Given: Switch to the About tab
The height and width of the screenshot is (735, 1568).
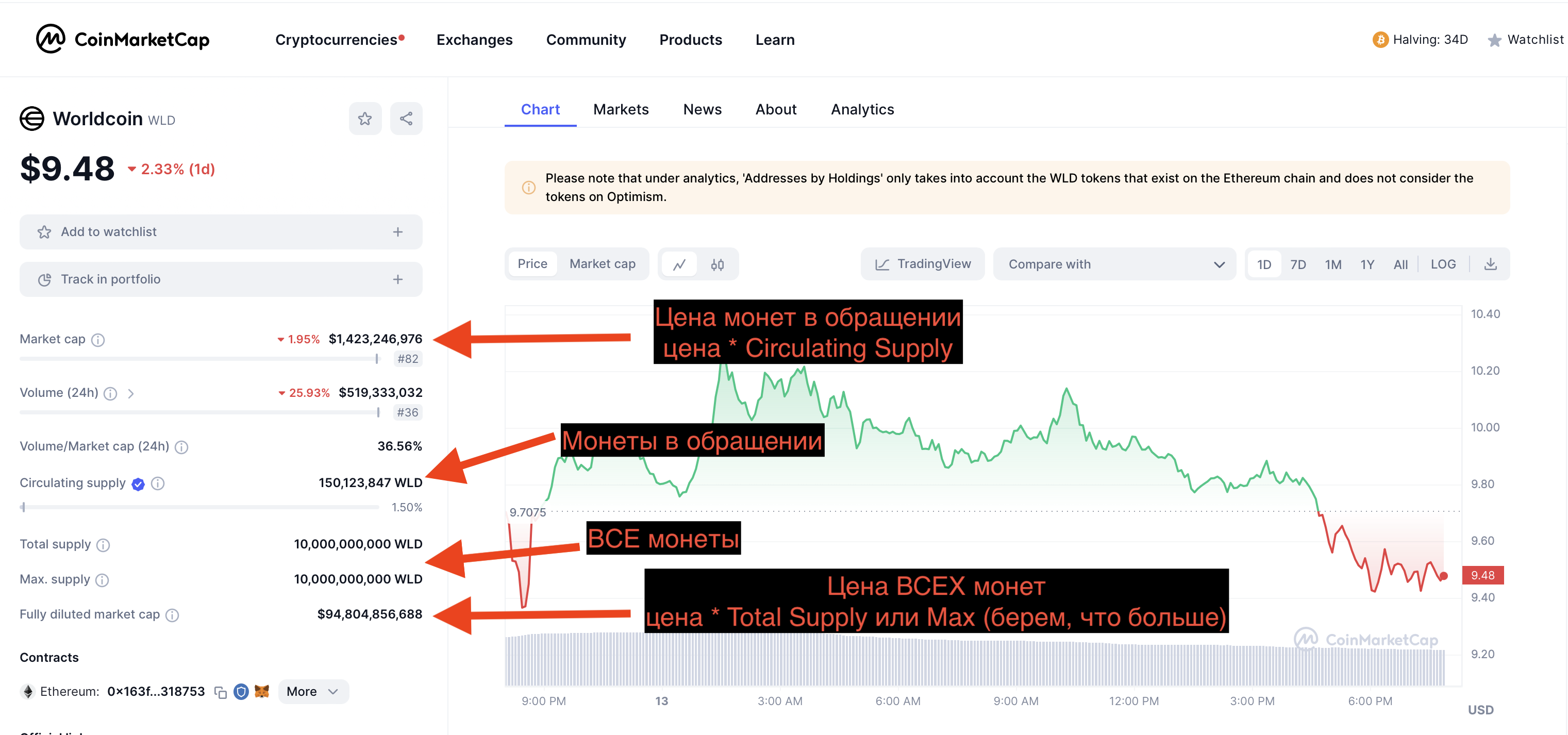Looking at the screenshot, I should (x=775, y=109).
